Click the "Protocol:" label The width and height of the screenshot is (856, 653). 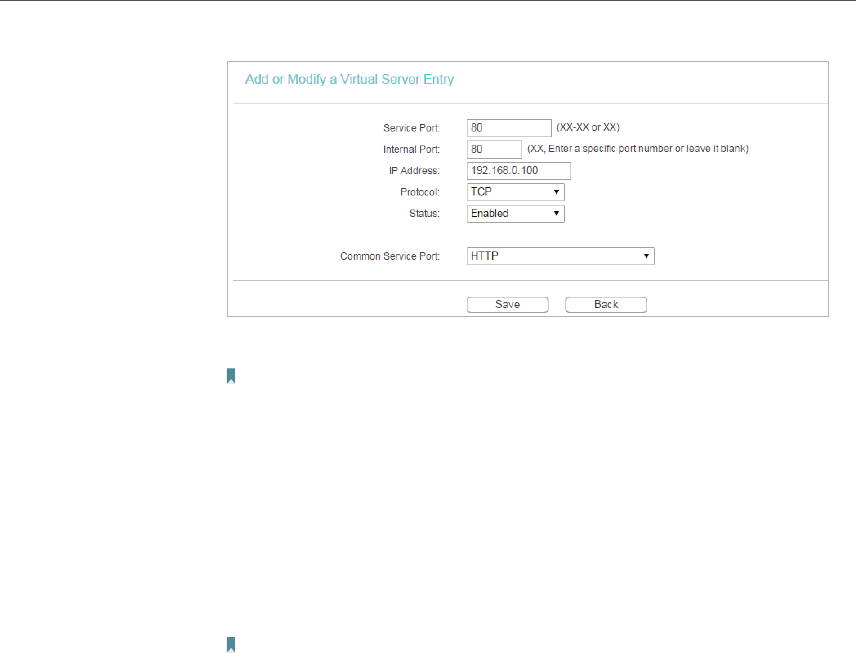[x=420, y=192]
